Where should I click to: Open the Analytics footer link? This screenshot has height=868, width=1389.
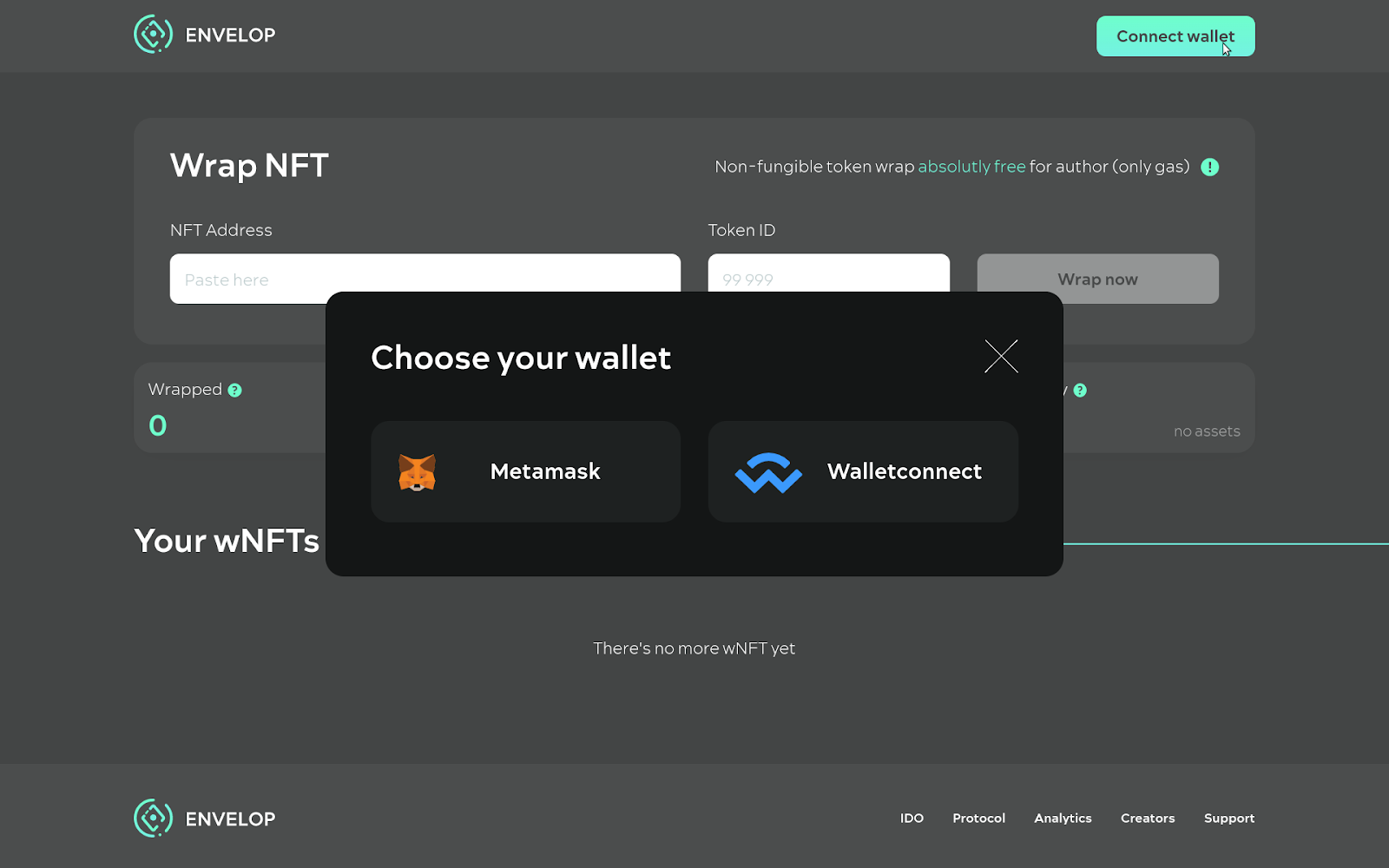pos(1063,819)
